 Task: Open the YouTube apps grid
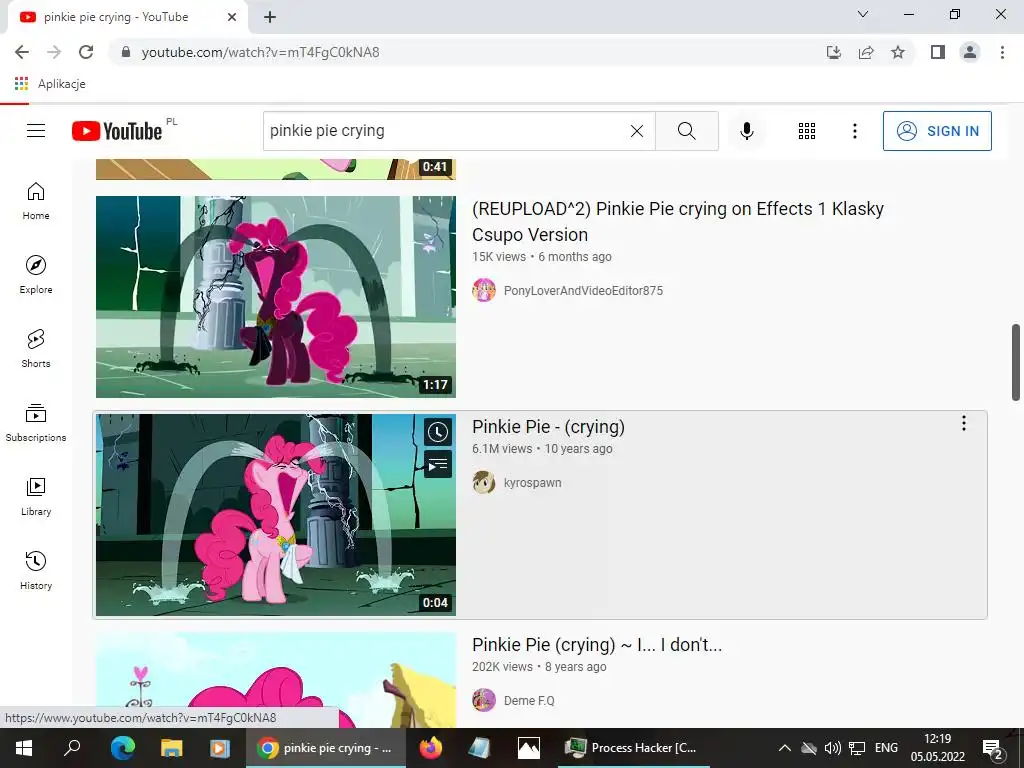pos(807,131)
